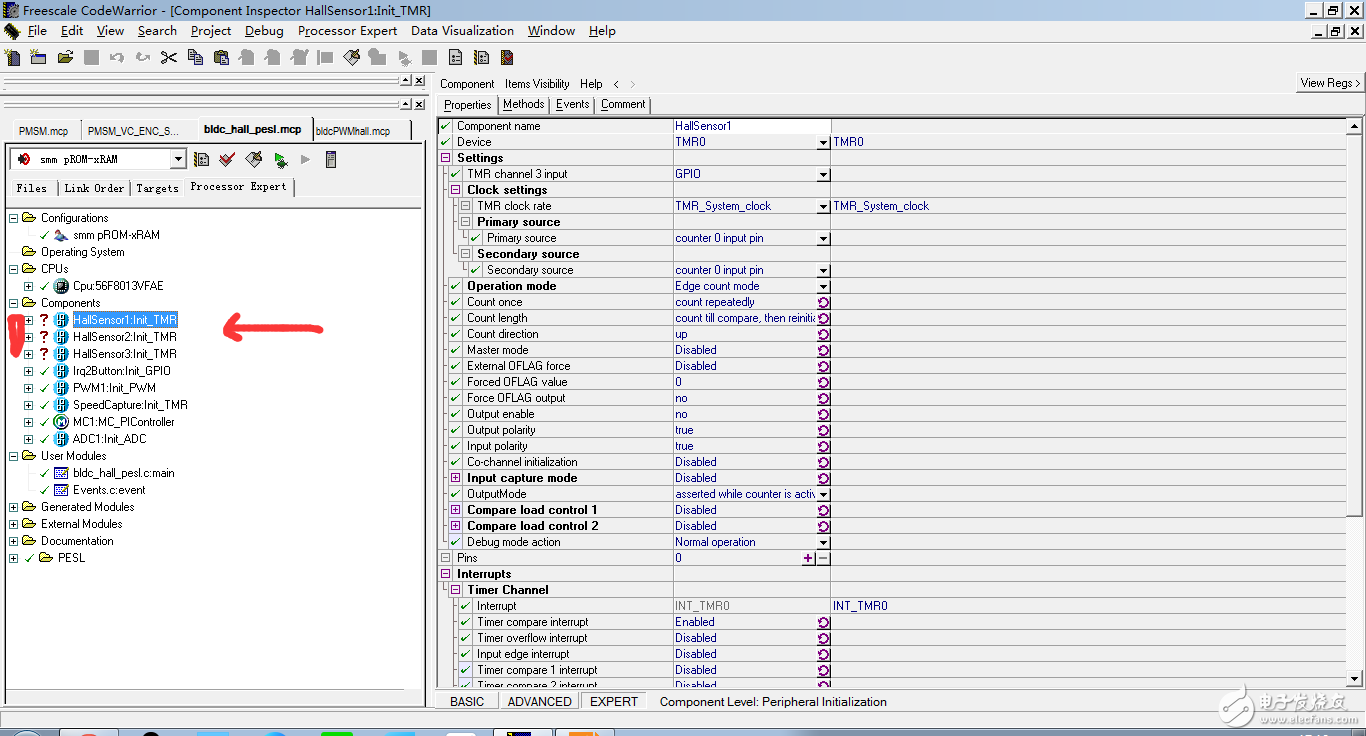Click the MC1:MC_PIController component icon
This screenshot has width=1366, height=736.
[x=61, y=422]
